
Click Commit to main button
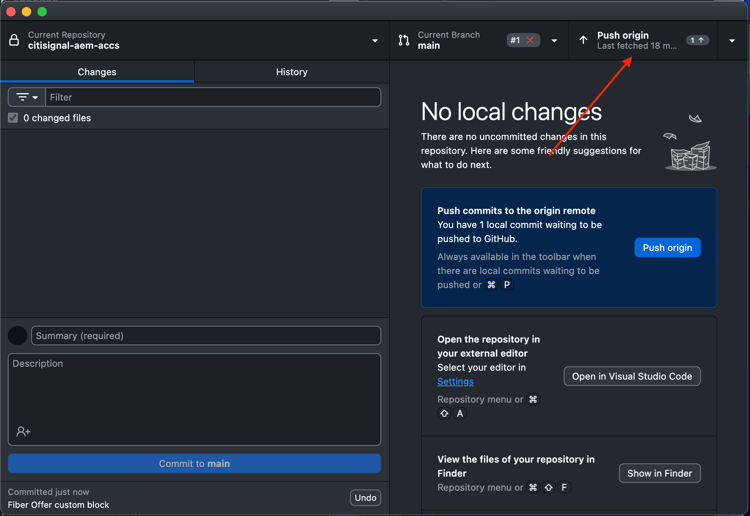coord(194,463)
